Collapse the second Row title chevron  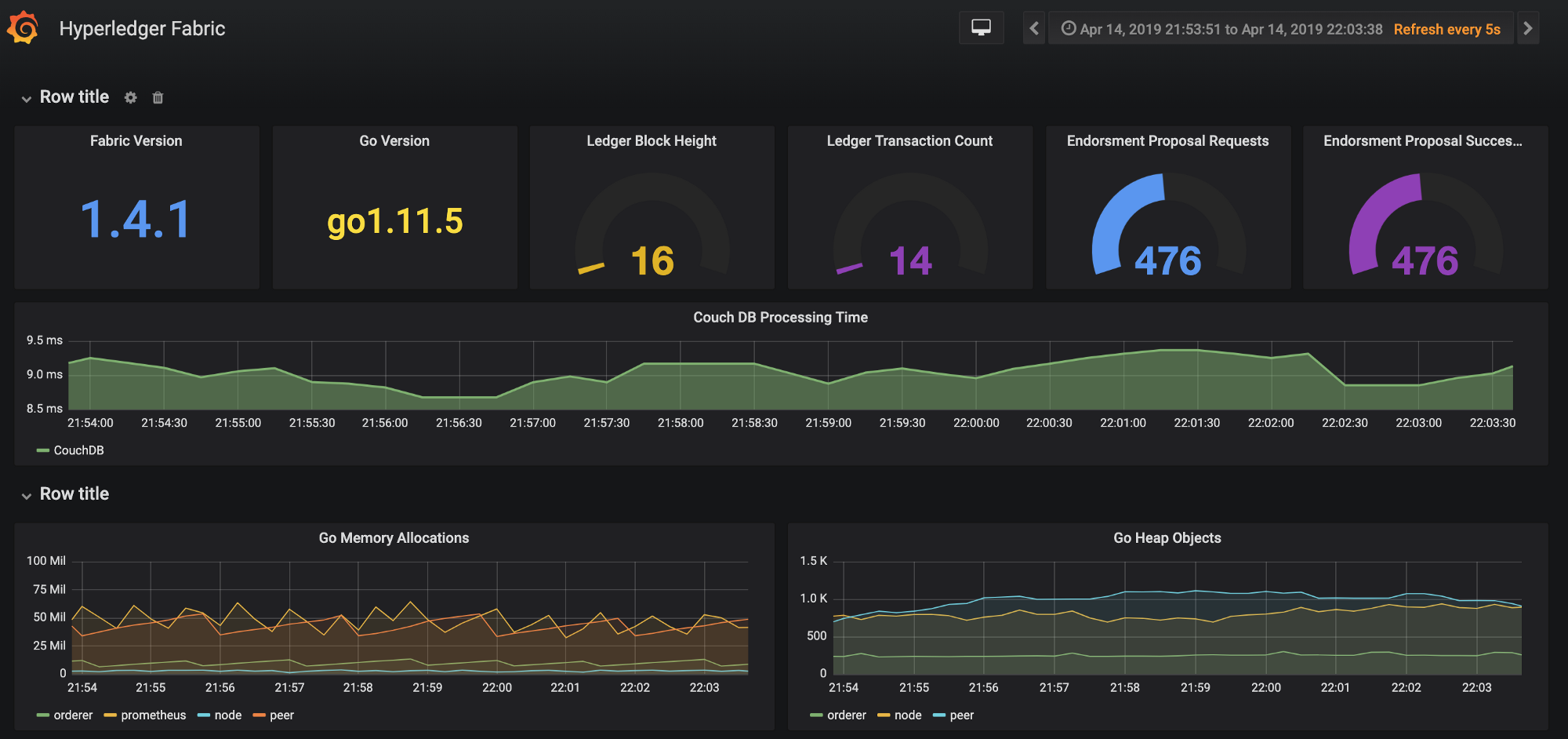(27, 495)
